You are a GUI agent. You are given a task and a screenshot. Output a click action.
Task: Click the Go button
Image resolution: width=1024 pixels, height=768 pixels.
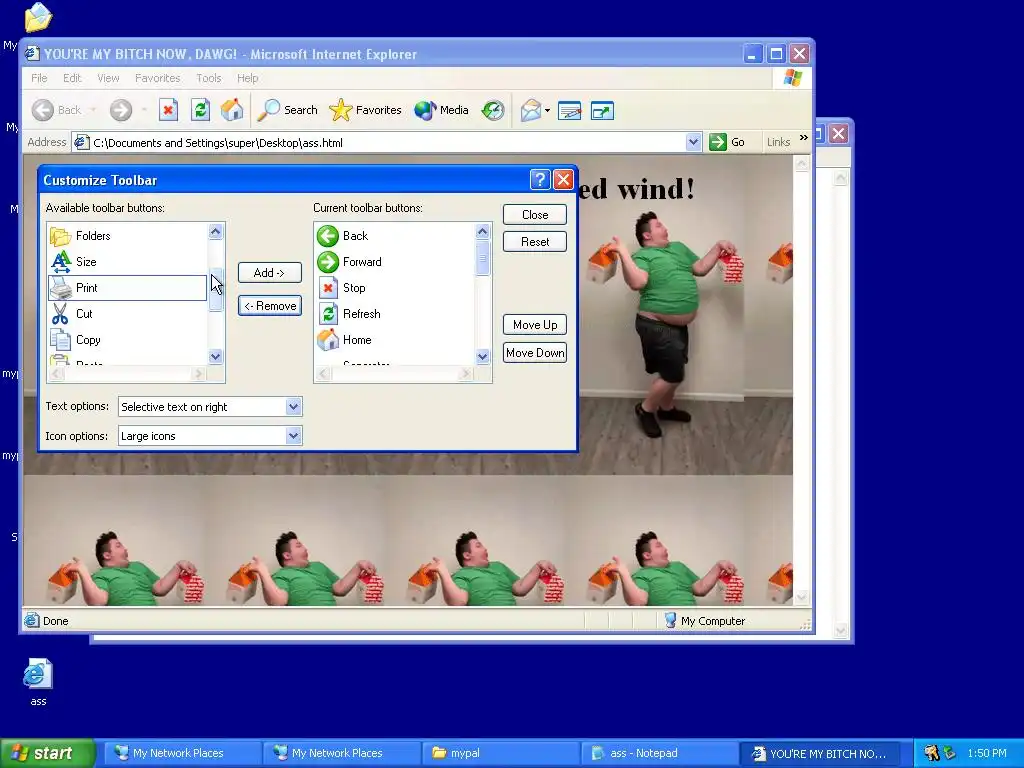tap(728, 142)
